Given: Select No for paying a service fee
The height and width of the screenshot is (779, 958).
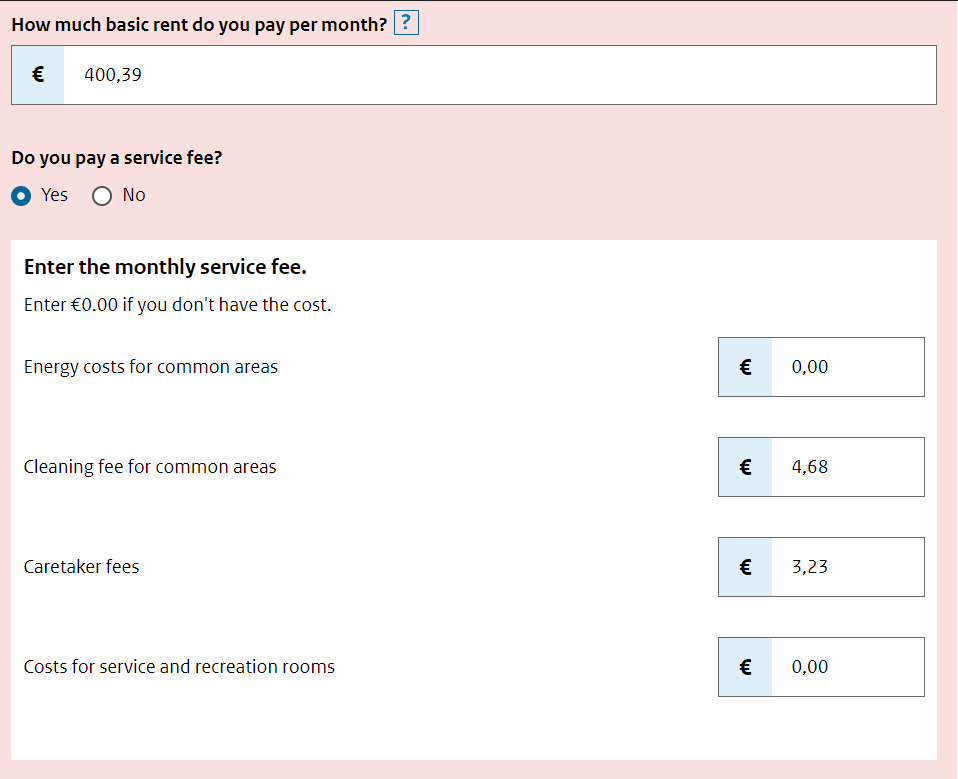Looking at the screenshot, I should pos(102,196).
